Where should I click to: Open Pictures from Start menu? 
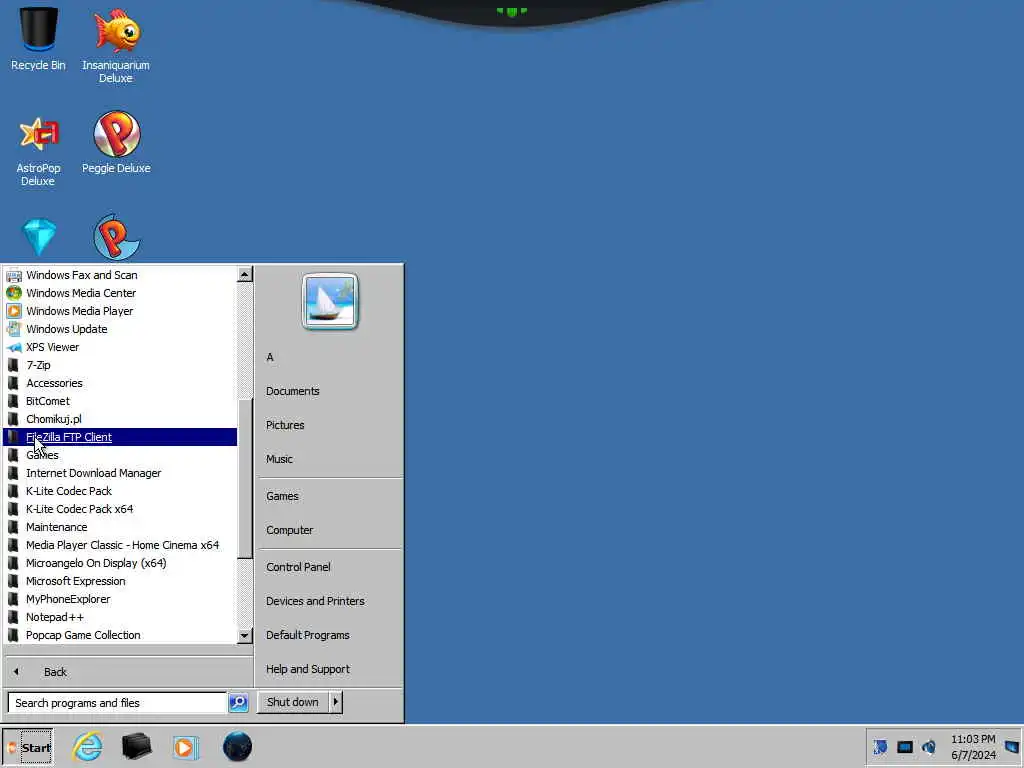330,425
